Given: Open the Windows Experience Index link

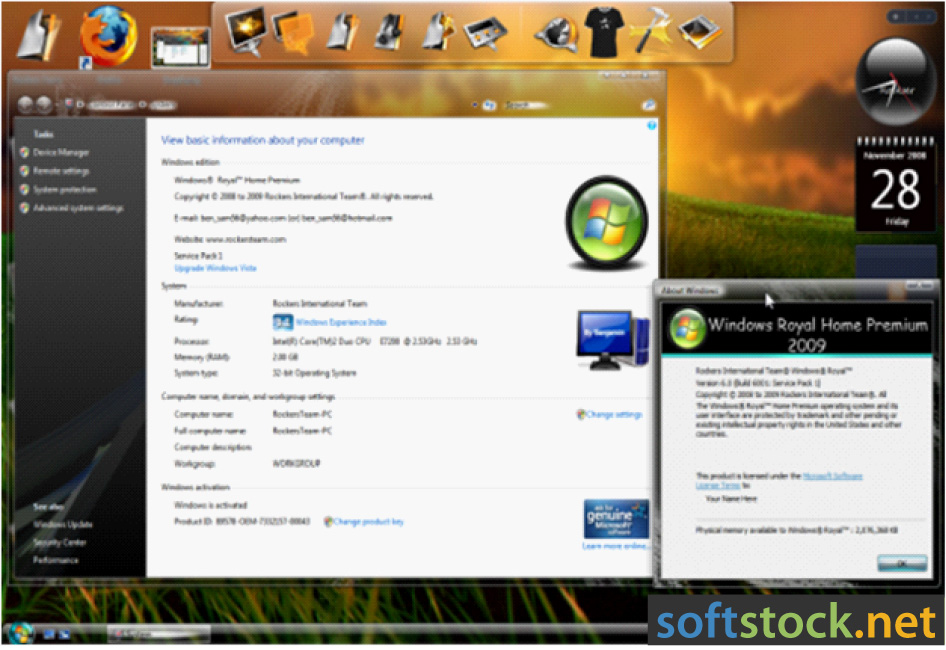Looking at the screenshot, I should (x=341, y=322).
